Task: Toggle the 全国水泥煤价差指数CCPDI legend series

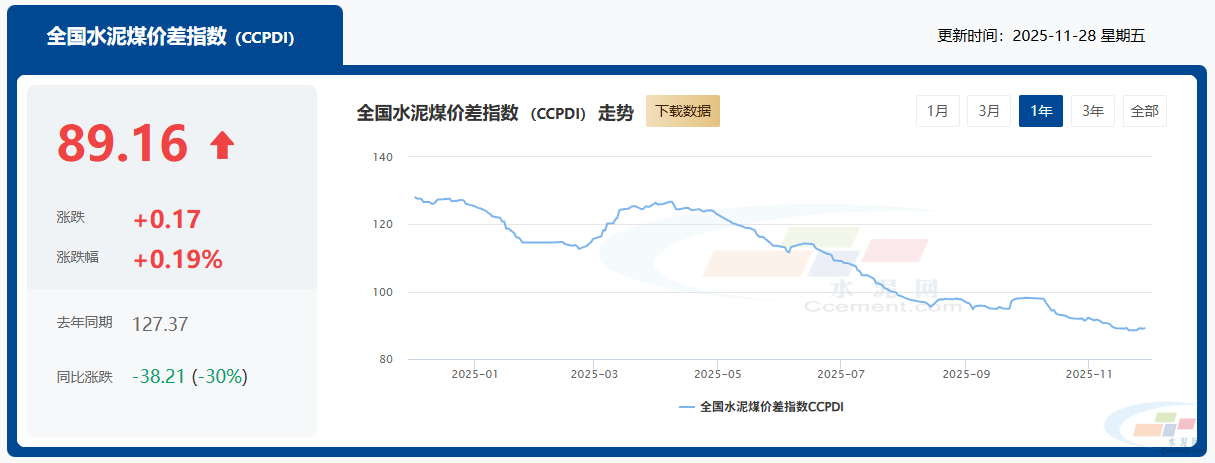Action: pyautogui.click(x=772, y=407)
